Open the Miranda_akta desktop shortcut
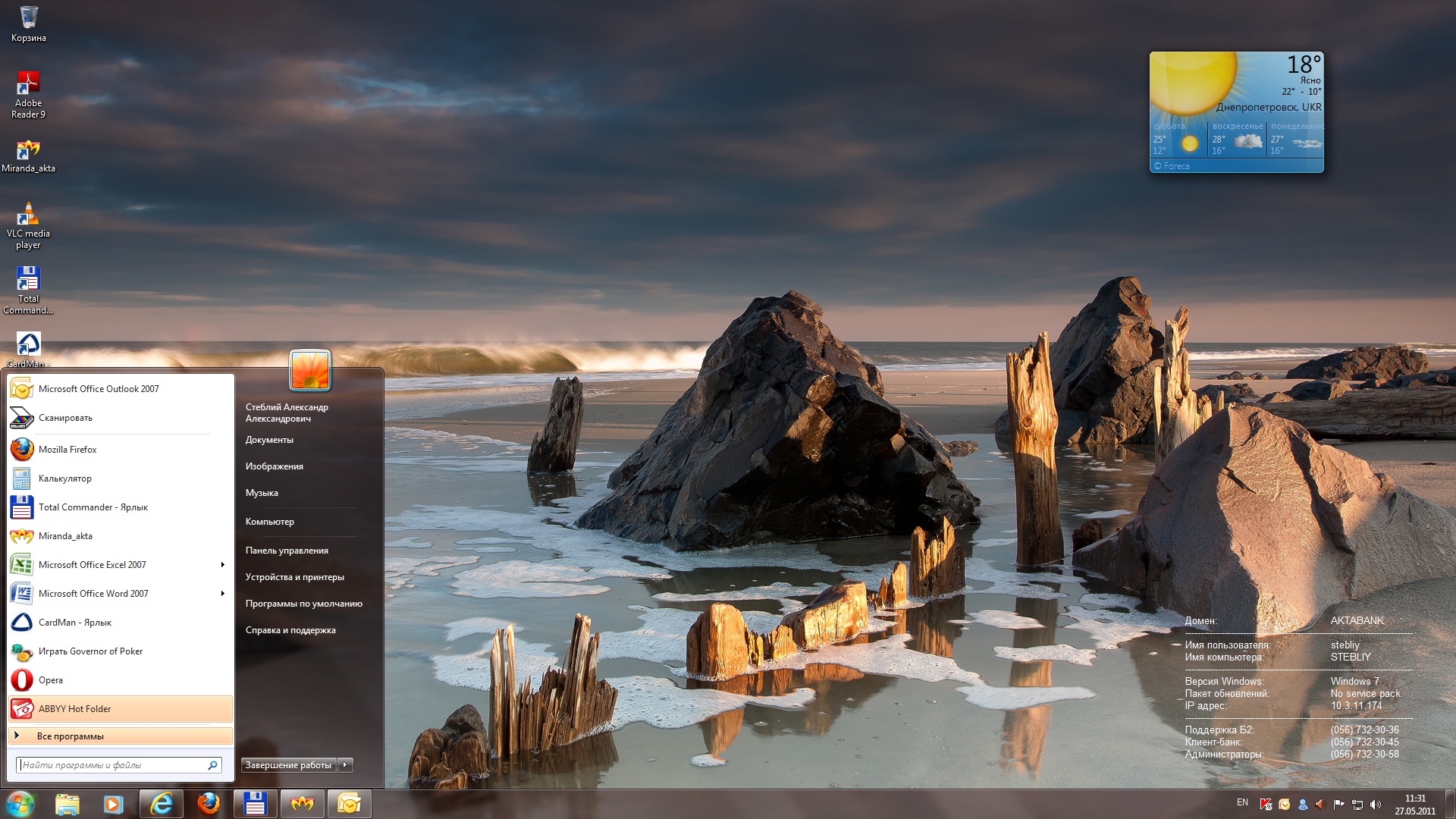1456x819 pixels. click(28, 155)
